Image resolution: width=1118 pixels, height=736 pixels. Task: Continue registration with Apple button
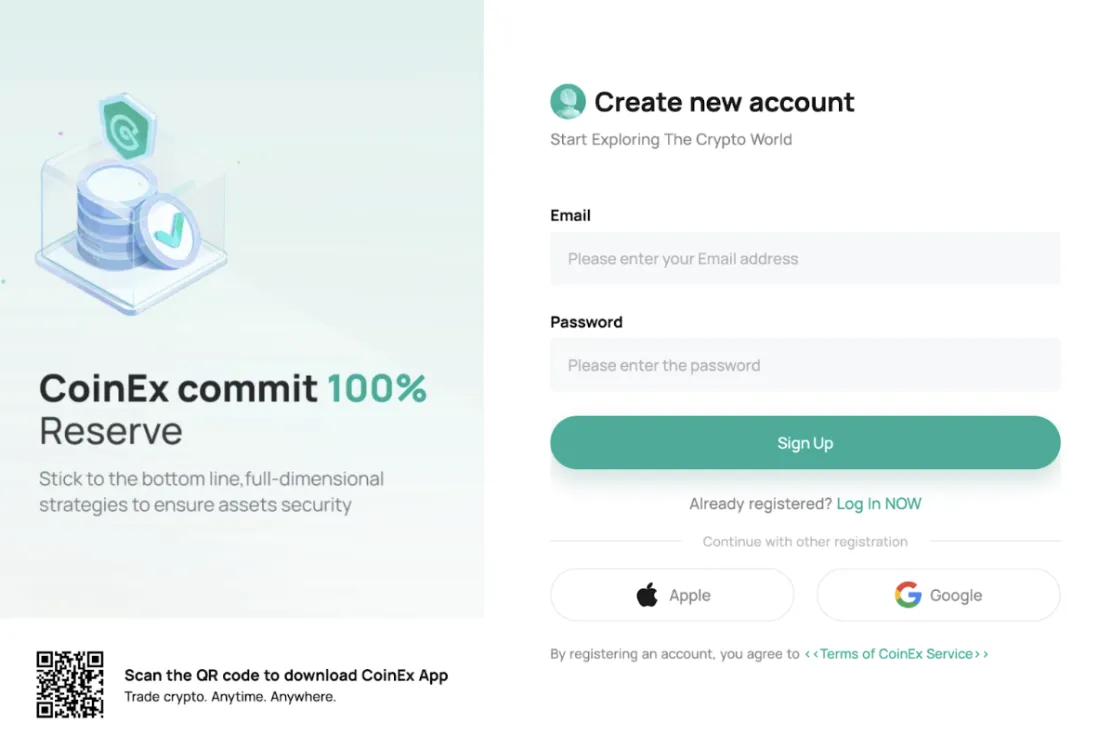coord(672,595)
